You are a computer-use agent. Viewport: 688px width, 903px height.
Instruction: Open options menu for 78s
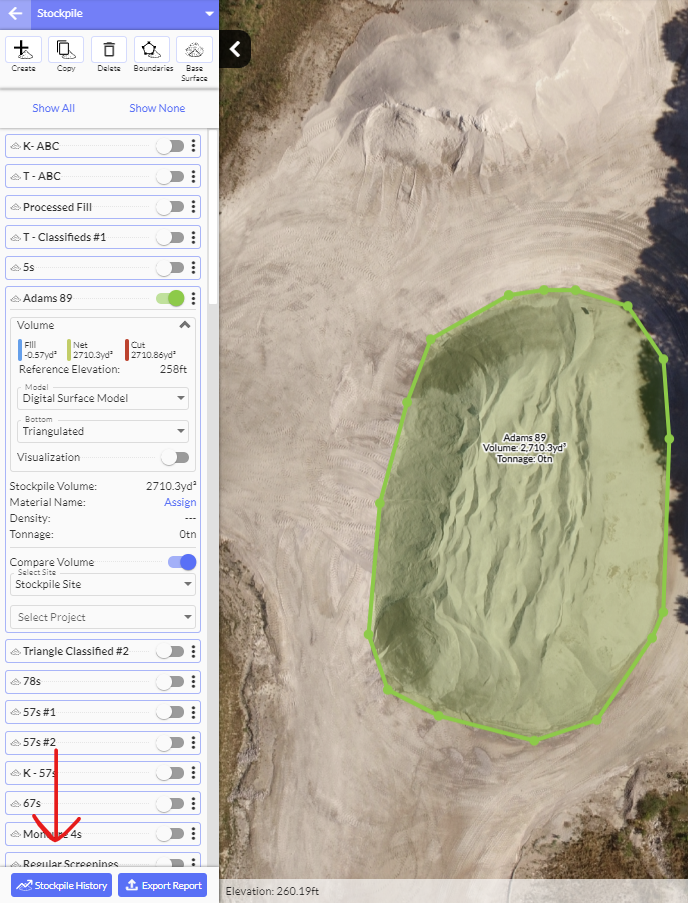[193, 682]
